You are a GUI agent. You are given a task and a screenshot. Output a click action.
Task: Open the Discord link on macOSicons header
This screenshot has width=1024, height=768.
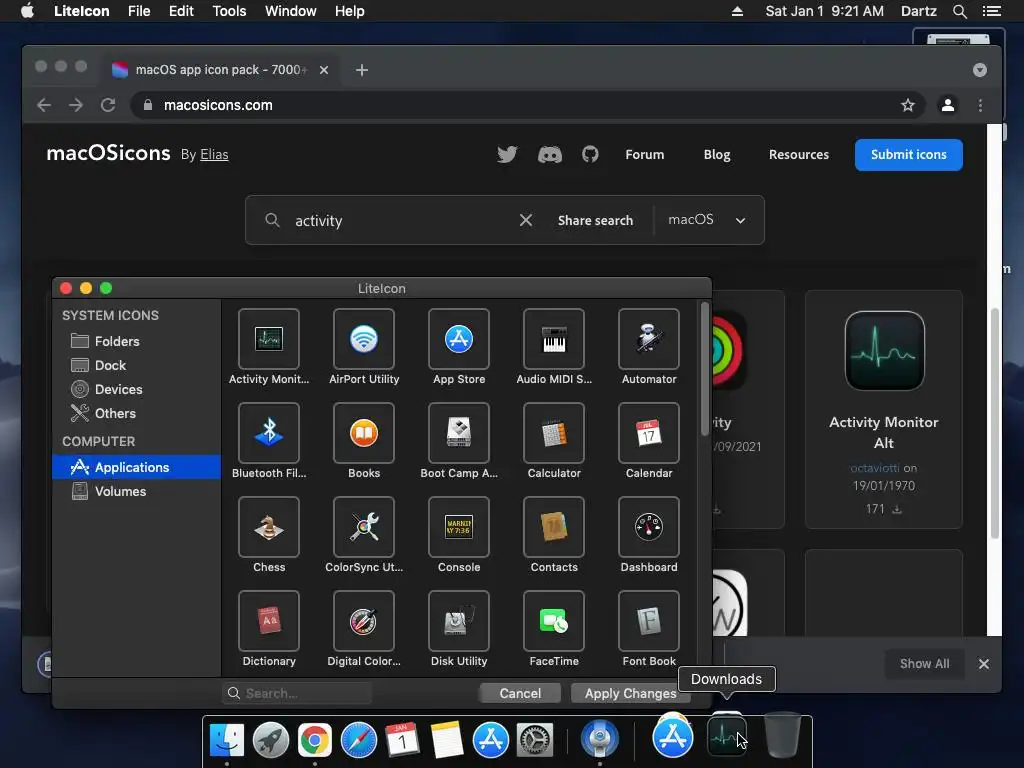click(550, 155)
